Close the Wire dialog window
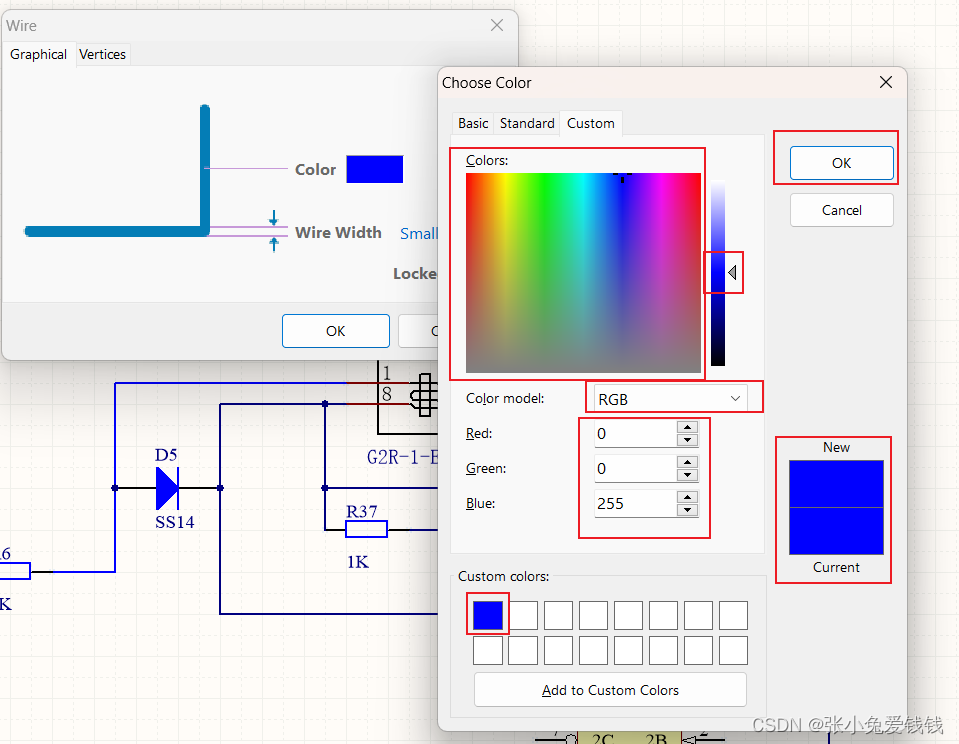Viewport: 959px width, 744px height. pyautogui.click(x=497, y=25)
